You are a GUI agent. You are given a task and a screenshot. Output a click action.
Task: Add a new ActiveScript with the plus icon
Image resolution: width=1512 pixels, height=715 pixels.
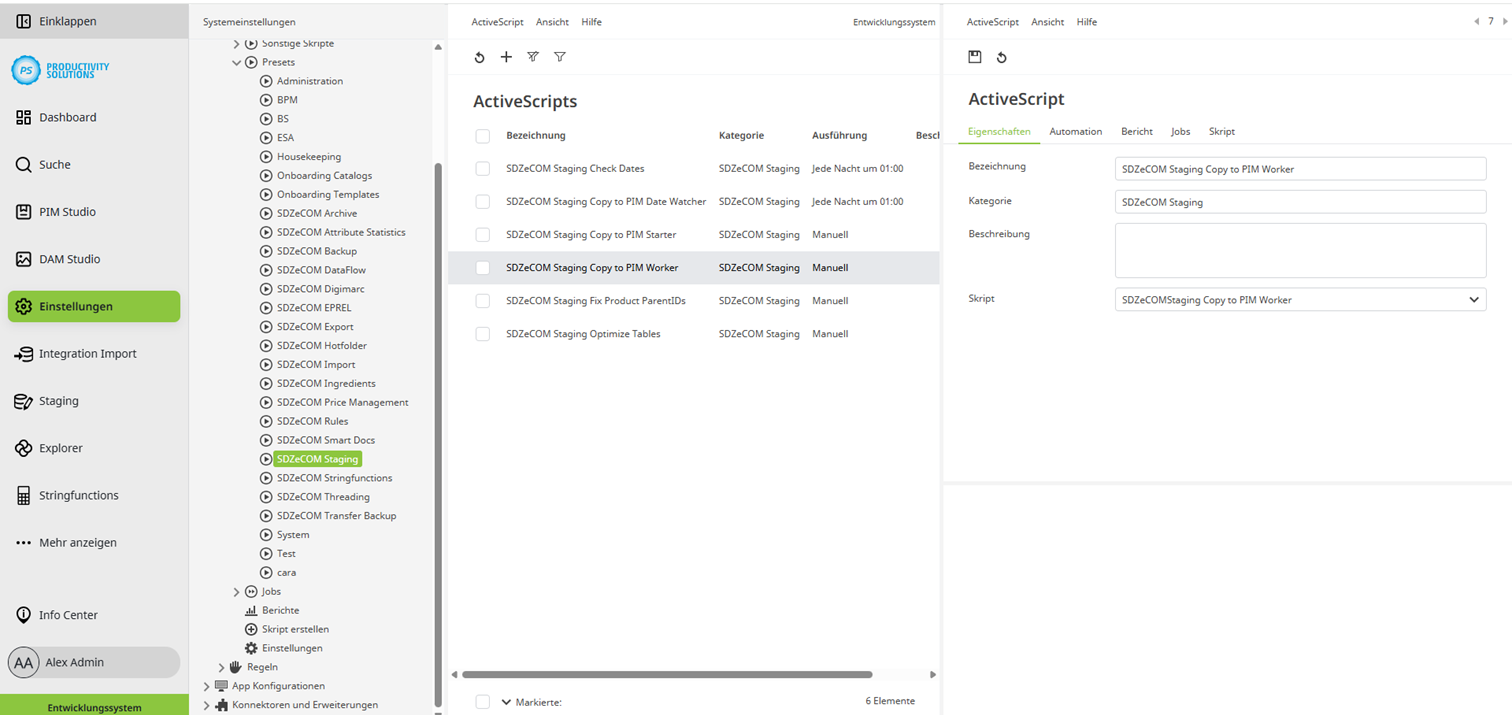coord(506,57)
